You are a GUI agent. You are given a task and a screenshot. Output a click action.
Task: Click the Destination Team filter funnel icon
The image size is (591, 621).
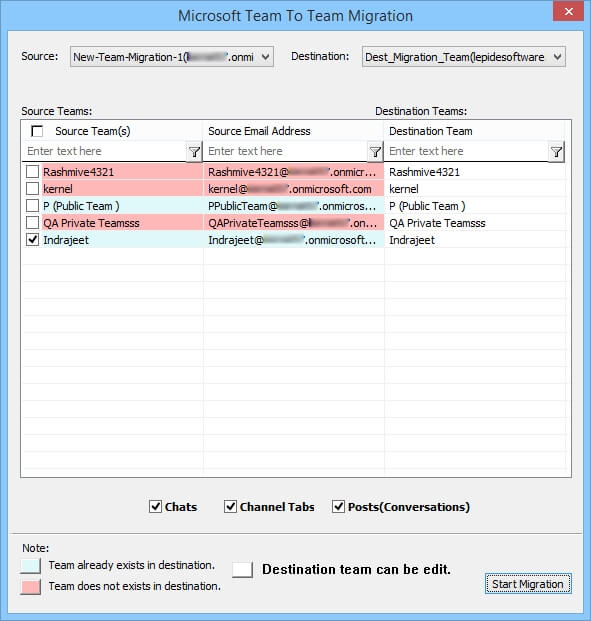click(556, 152)
